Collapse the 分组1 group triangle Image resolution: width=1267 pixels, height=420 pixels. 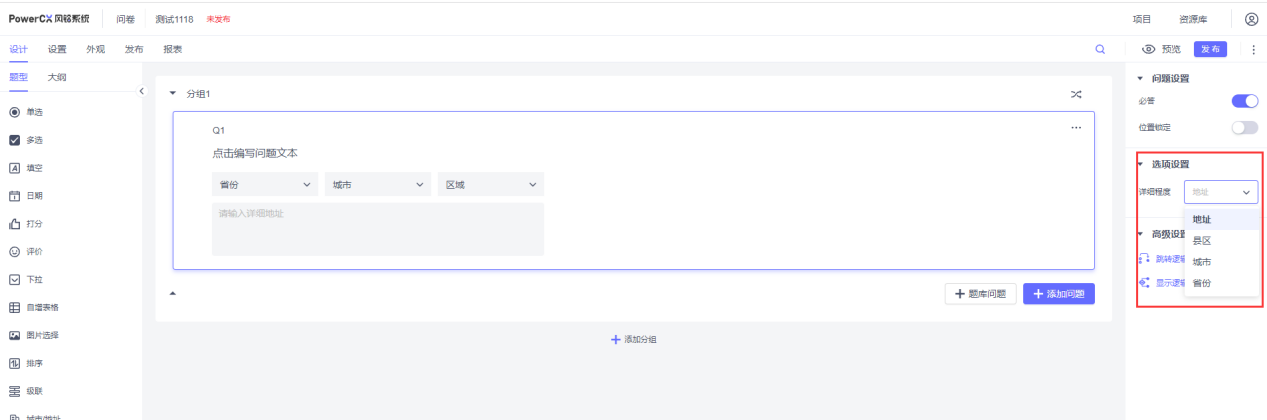click(x=172, y=93)
